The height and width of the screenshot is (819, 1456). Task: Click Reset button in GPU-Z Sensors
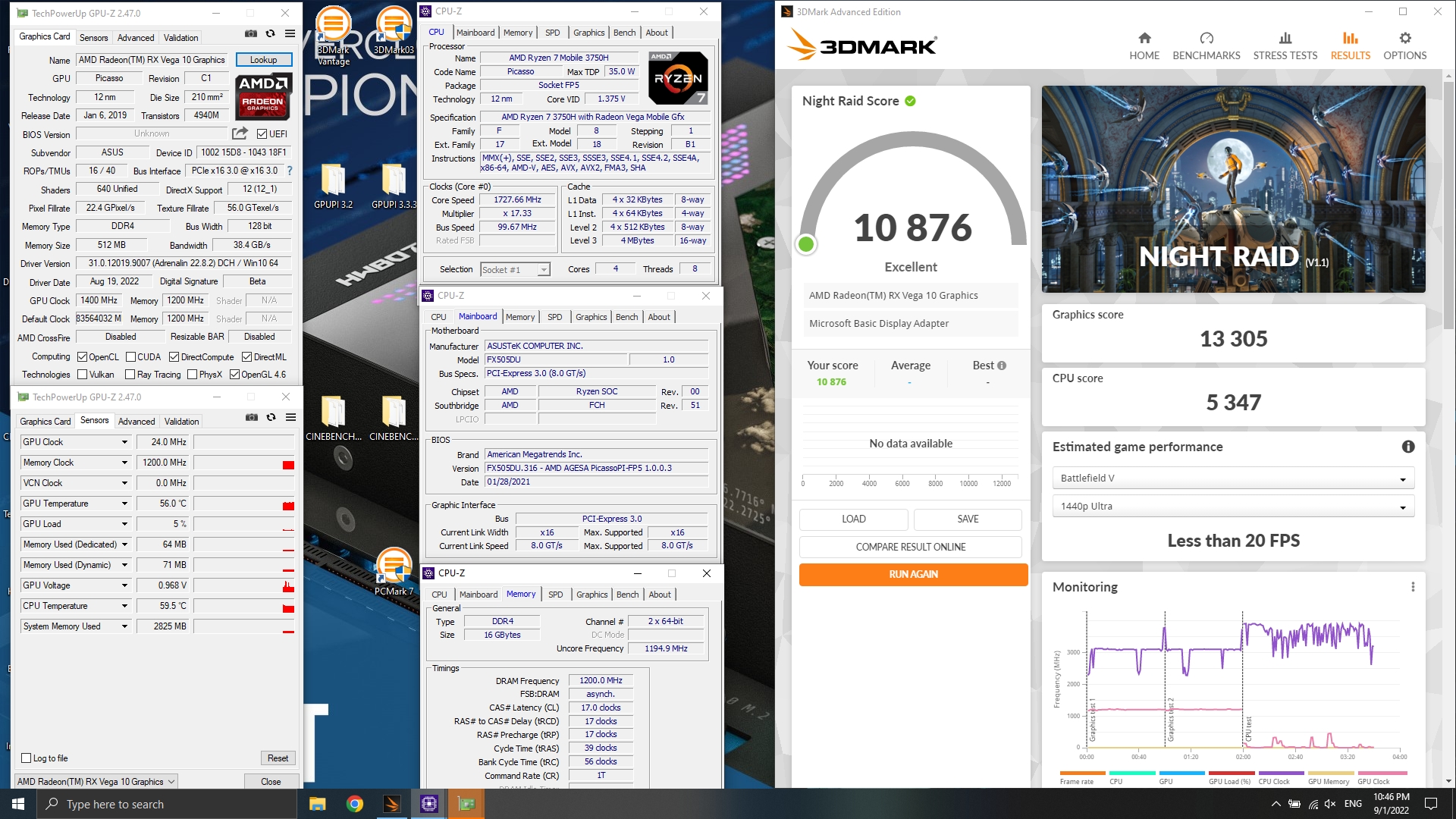278,758
